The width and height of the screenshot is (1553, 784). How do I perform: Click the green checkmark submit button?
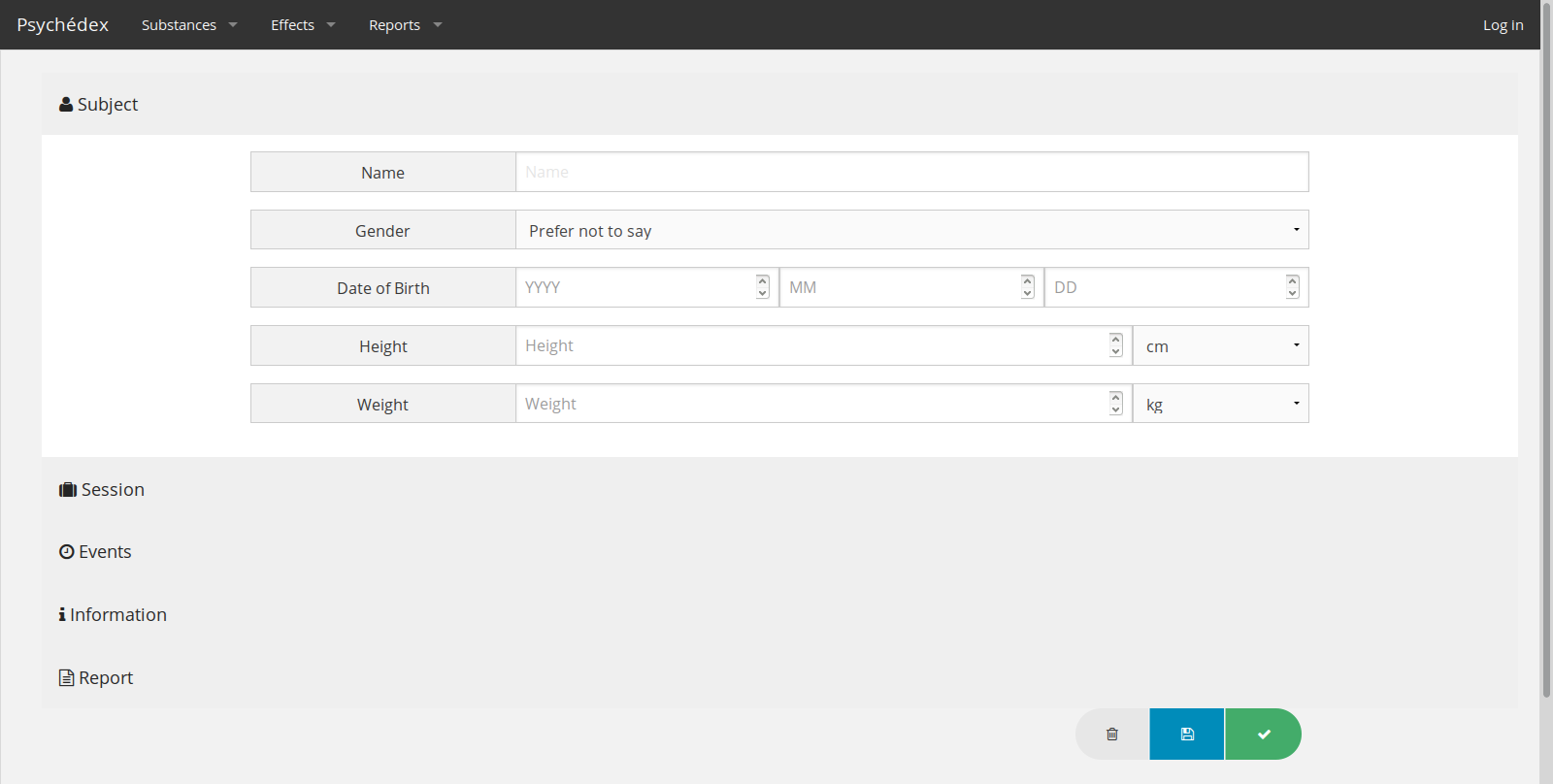pyautogui.click(x=1263, y=735)
